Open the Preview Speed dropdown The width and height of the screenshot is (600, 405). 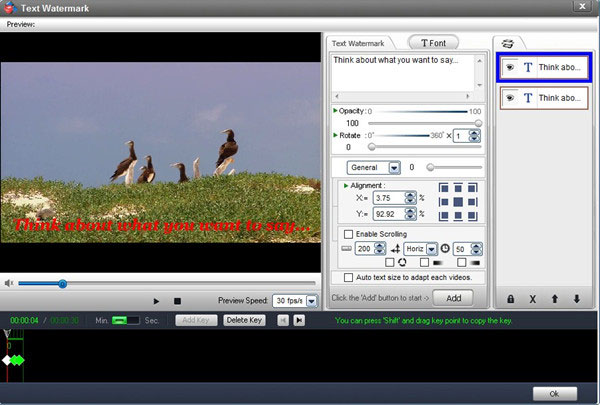312,301
